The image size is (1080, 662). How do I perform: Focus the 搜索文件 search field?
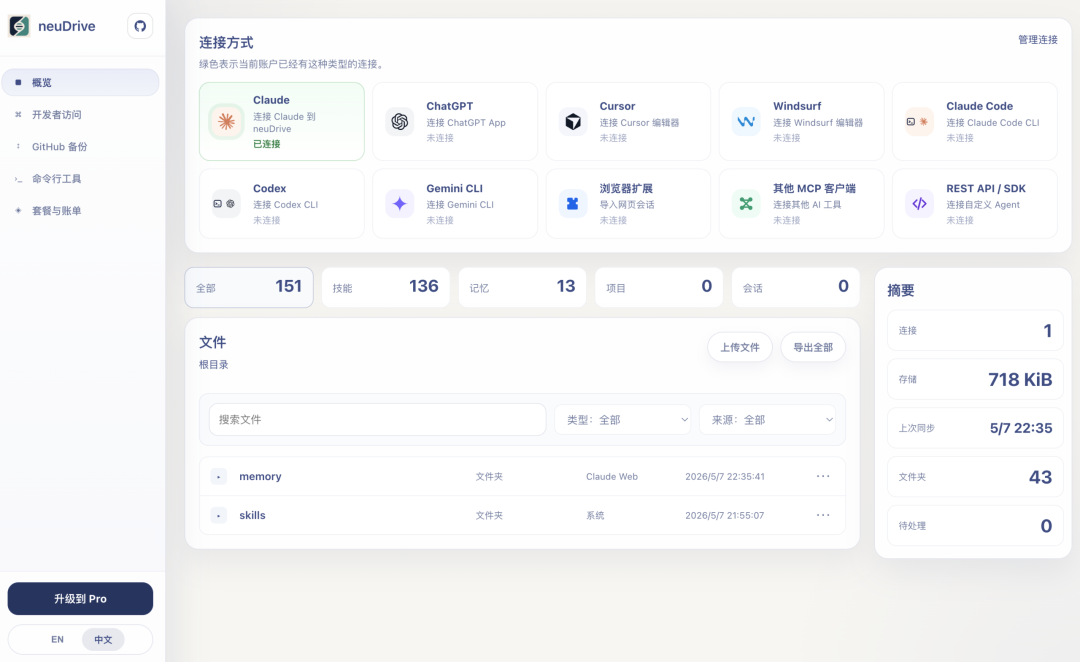click(377, 420)
